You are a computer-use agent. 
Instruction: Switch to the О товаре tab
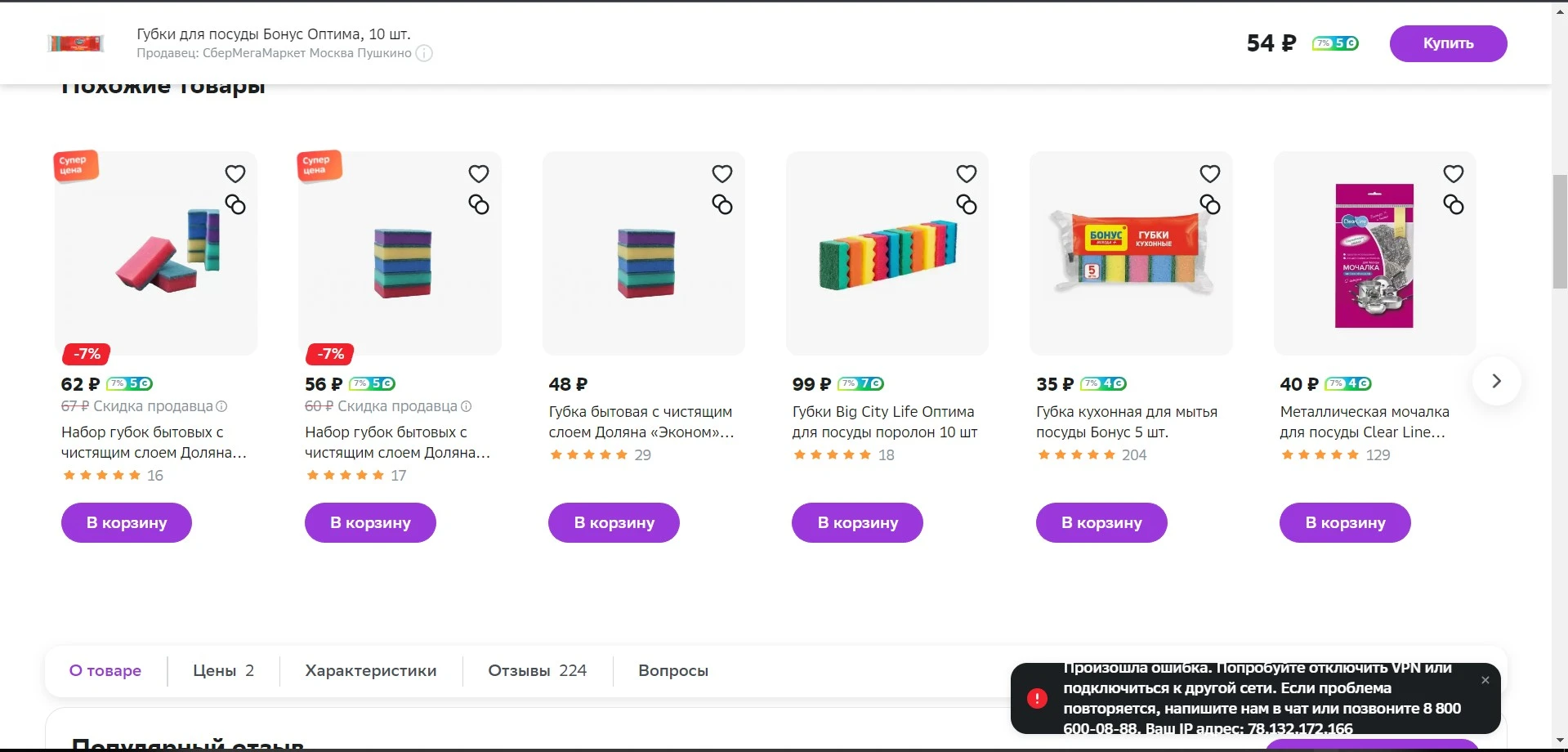pyautogui.click(x=105, y=671)
